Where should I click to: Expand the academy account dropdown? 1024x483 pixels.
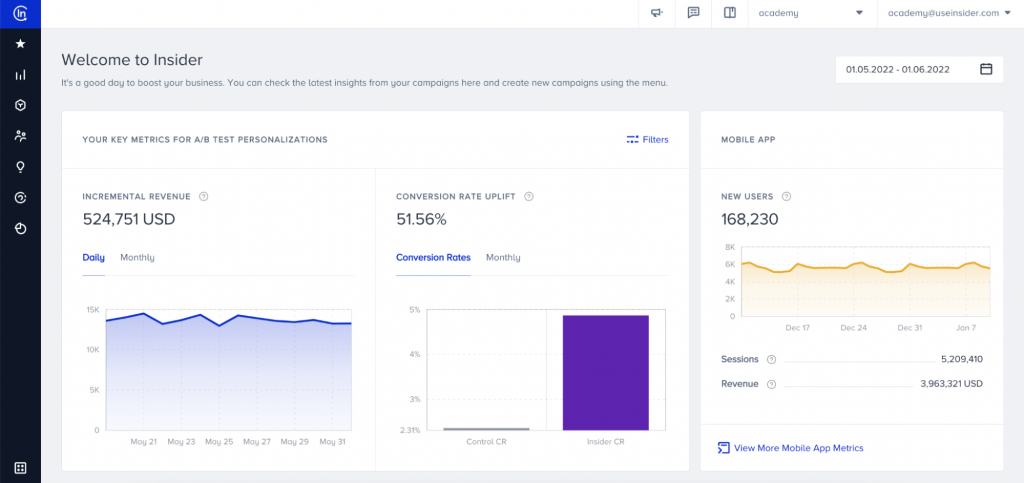pyautogui.click(x=811, y=13)
